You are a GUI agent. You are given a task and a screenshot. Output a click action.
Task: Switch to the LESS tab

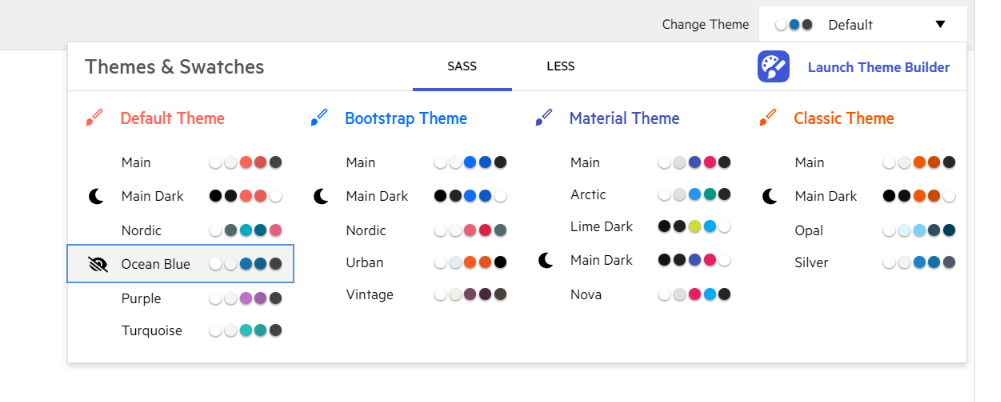click(x=560, y=67)
